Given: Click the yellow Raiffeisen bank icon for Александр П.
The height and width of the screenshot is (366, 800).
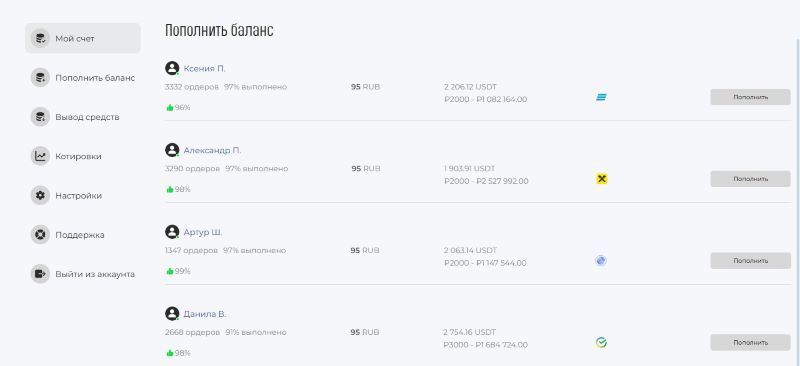Looking at the screenshot, I should (x=602, y=179).
